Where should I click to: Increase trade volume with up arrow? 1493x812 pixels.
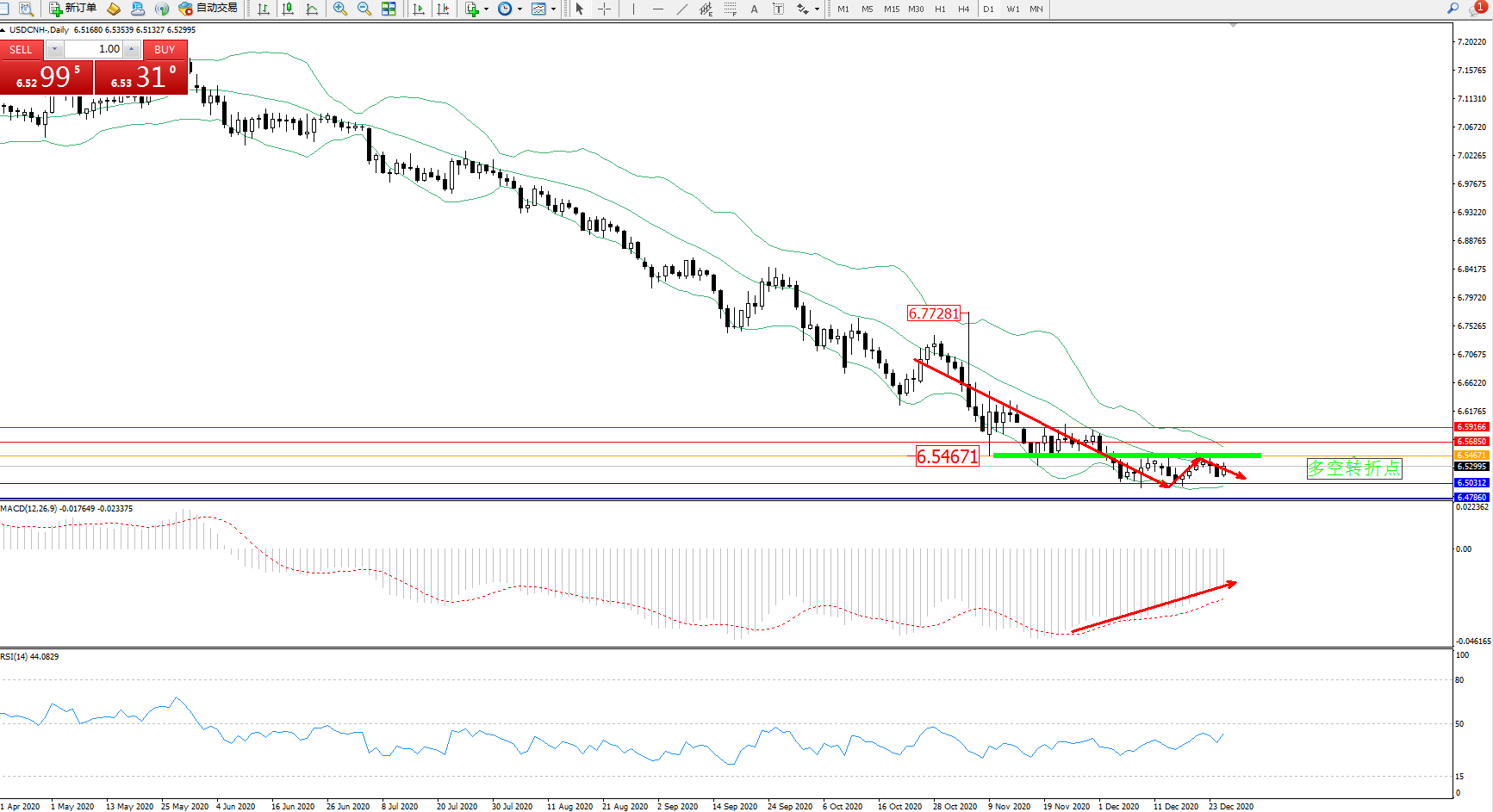pyautogui.click(x=131, y=49)
